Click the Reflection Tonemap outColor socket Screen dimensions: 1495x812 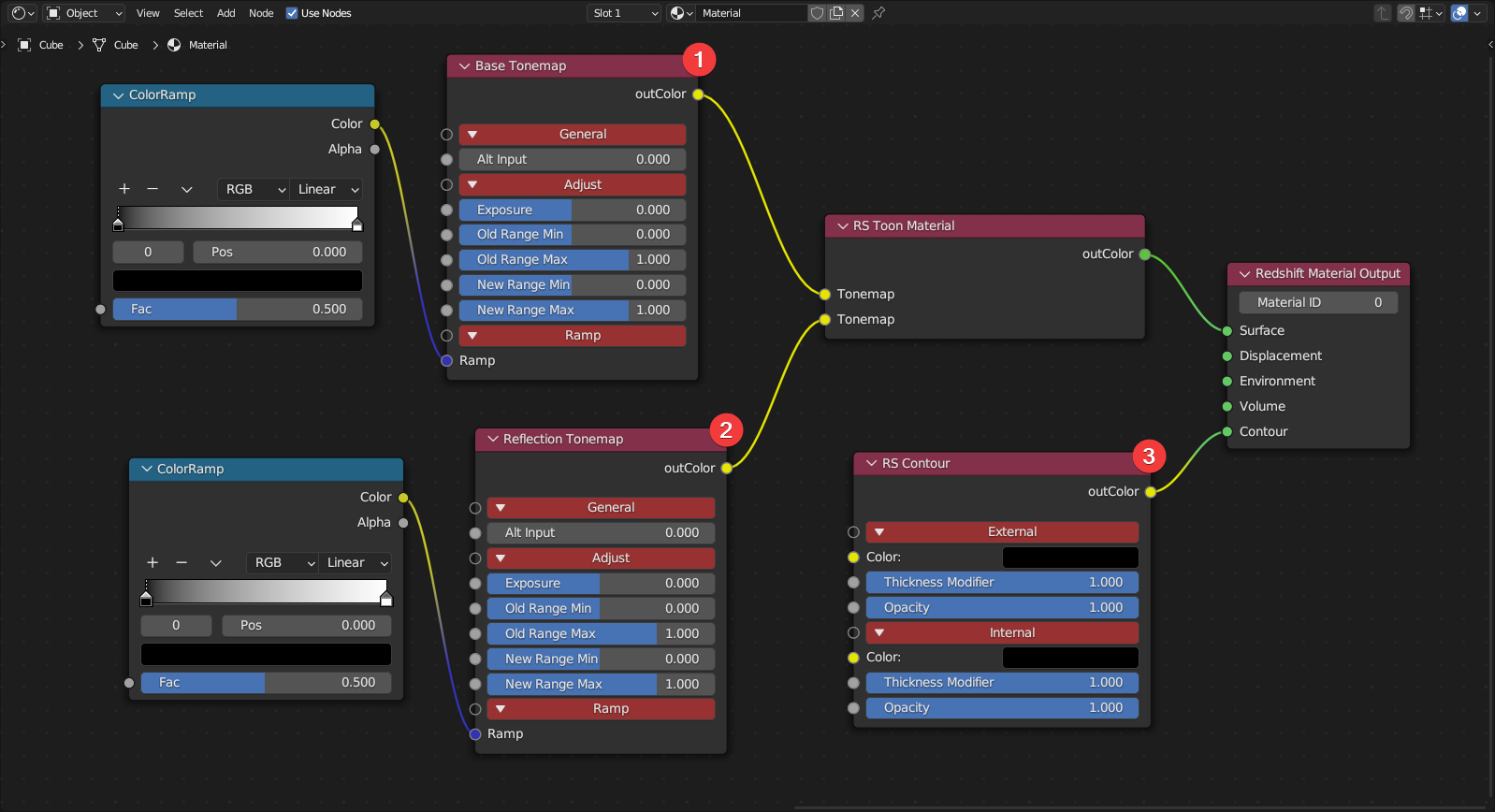click(727, 468)
